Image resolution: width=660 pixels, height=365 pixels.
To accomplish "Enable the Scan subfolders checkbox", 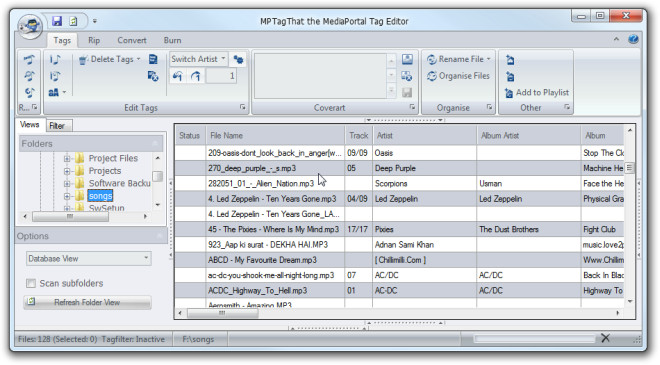I will coord(31,283).
